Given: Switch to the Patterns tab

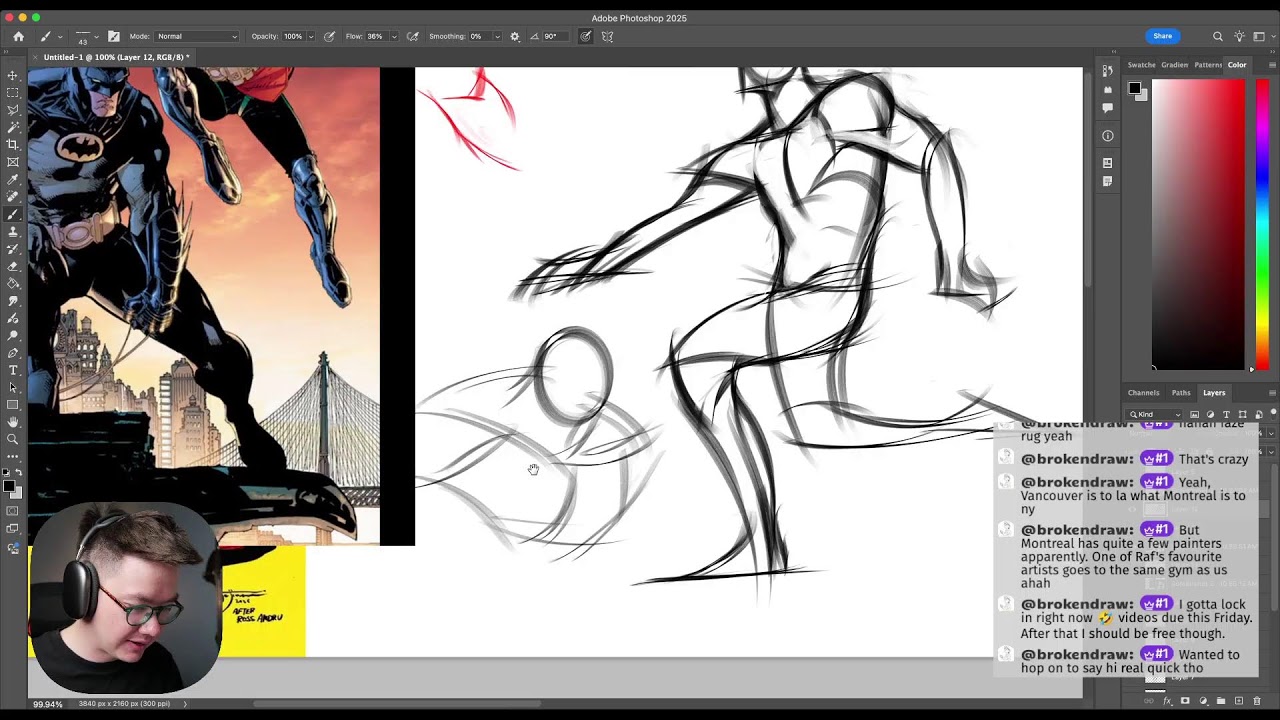Looking at the screenshot, I should pos(1207,65).
